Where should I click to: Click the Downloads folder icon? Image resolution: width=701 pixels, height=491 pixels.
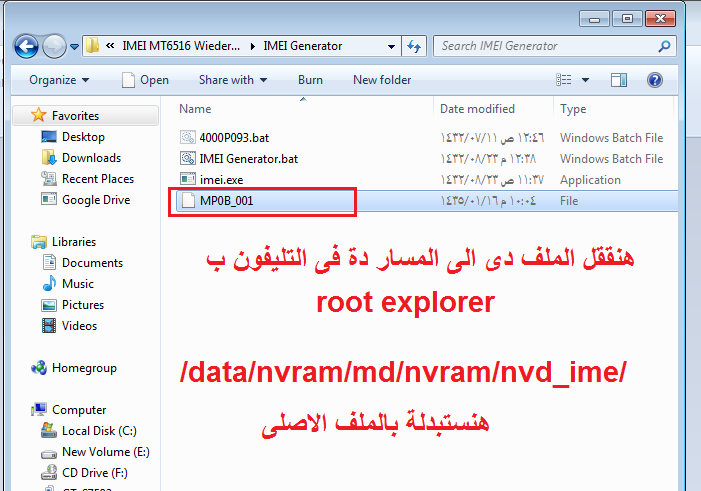click(x=49, y=157)
